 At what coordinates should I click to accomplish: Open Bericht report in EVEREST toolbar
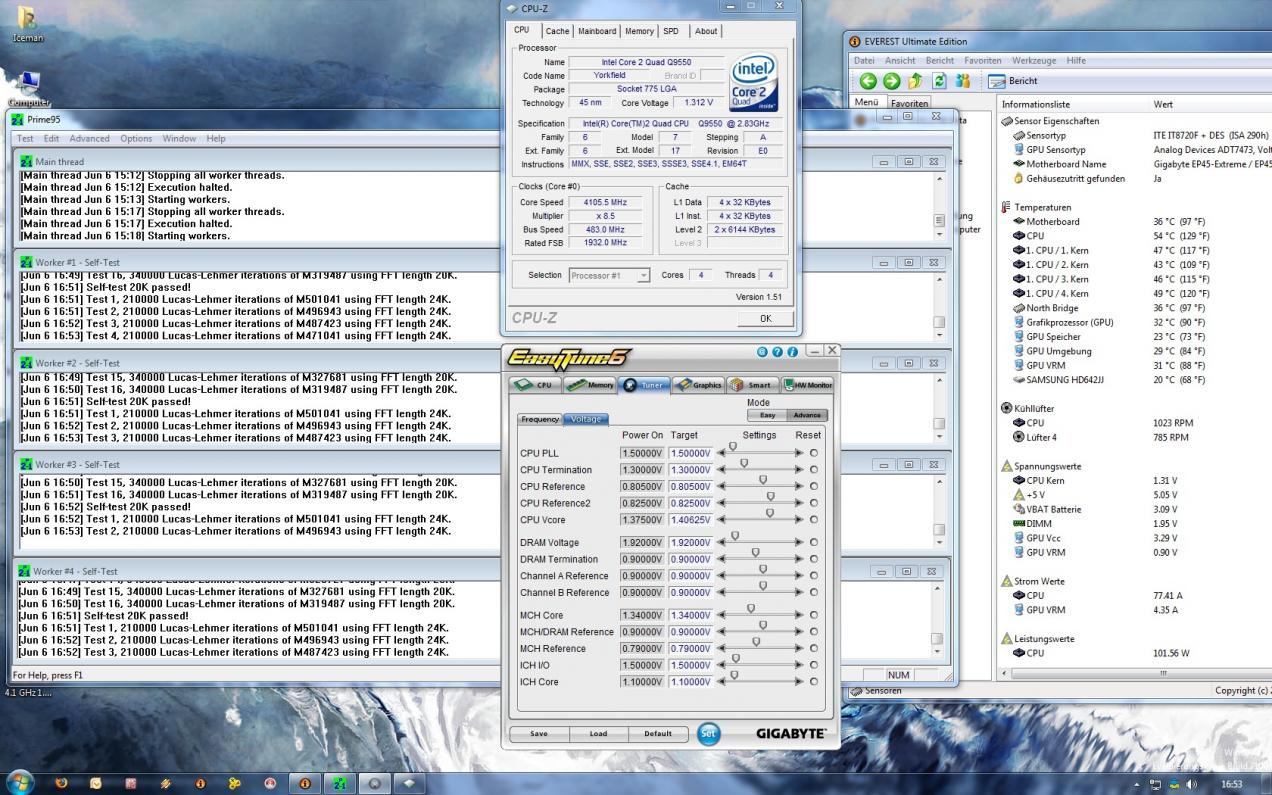click(1012, 81)
